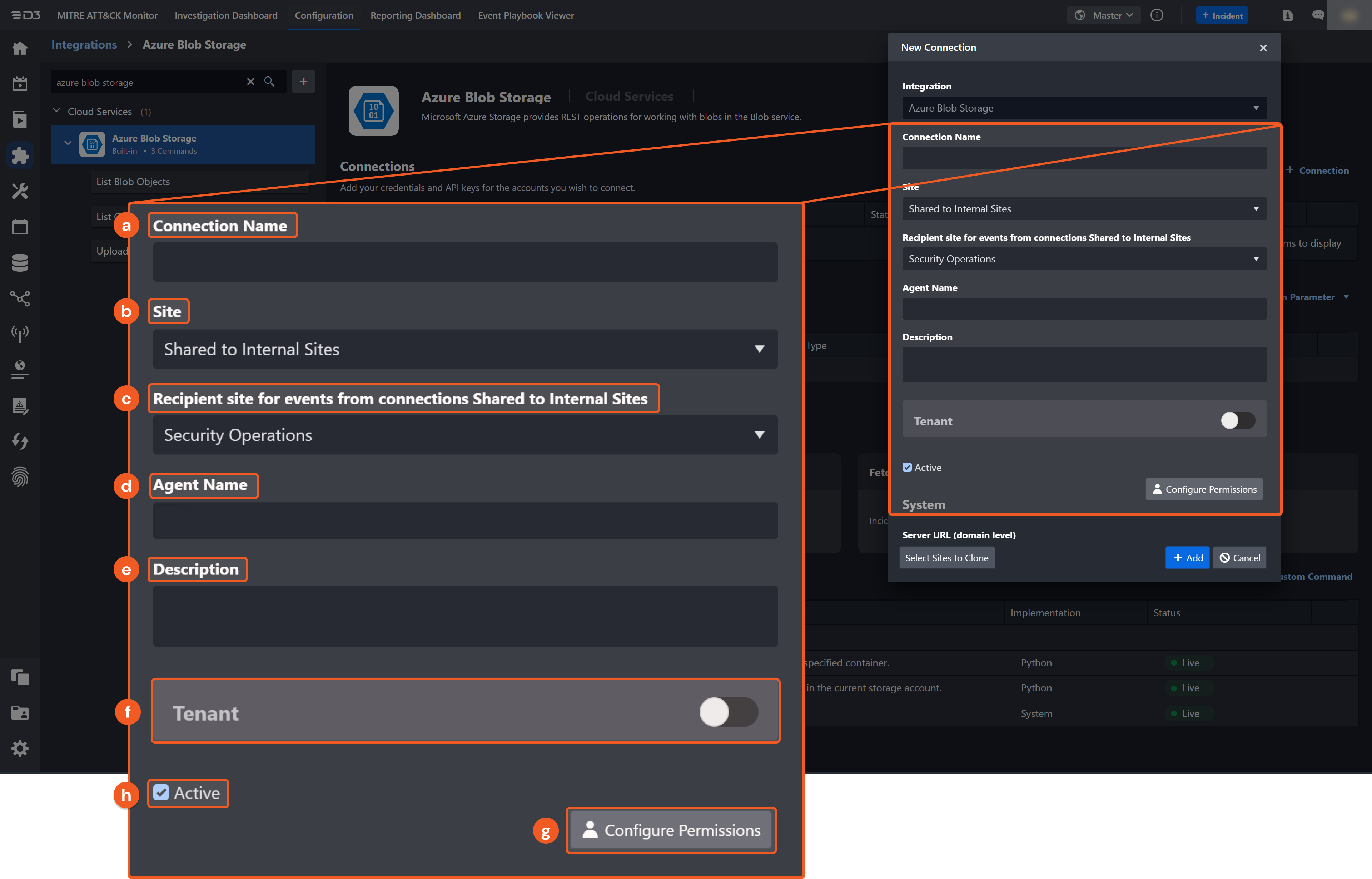Open the database icon in the sidebar
Image resolution: width=1372 pixels, height=879 pixels.
coord(20,262)
